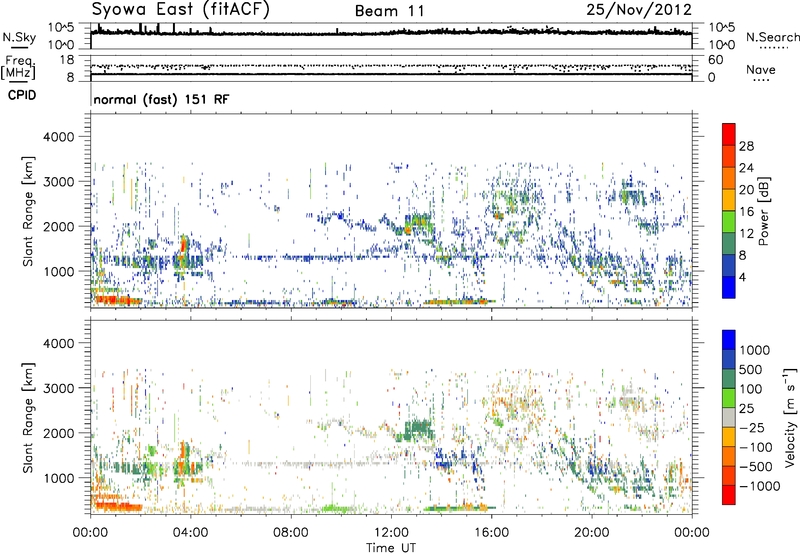The height and width of the screenshot is (554, 800).
Task: Click the '500' label on the velocity color bar
Action: (751, 370)
